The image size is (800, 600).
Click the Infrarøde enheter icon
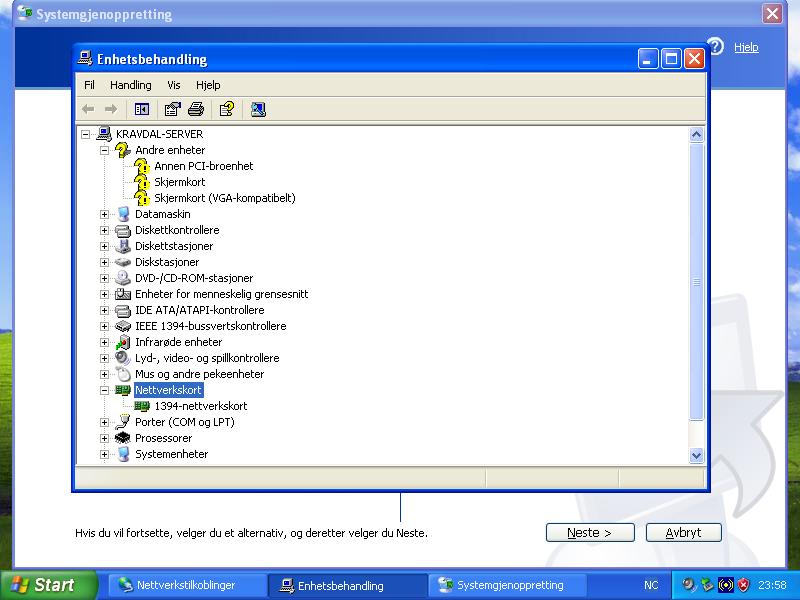(x=123, y=342)
